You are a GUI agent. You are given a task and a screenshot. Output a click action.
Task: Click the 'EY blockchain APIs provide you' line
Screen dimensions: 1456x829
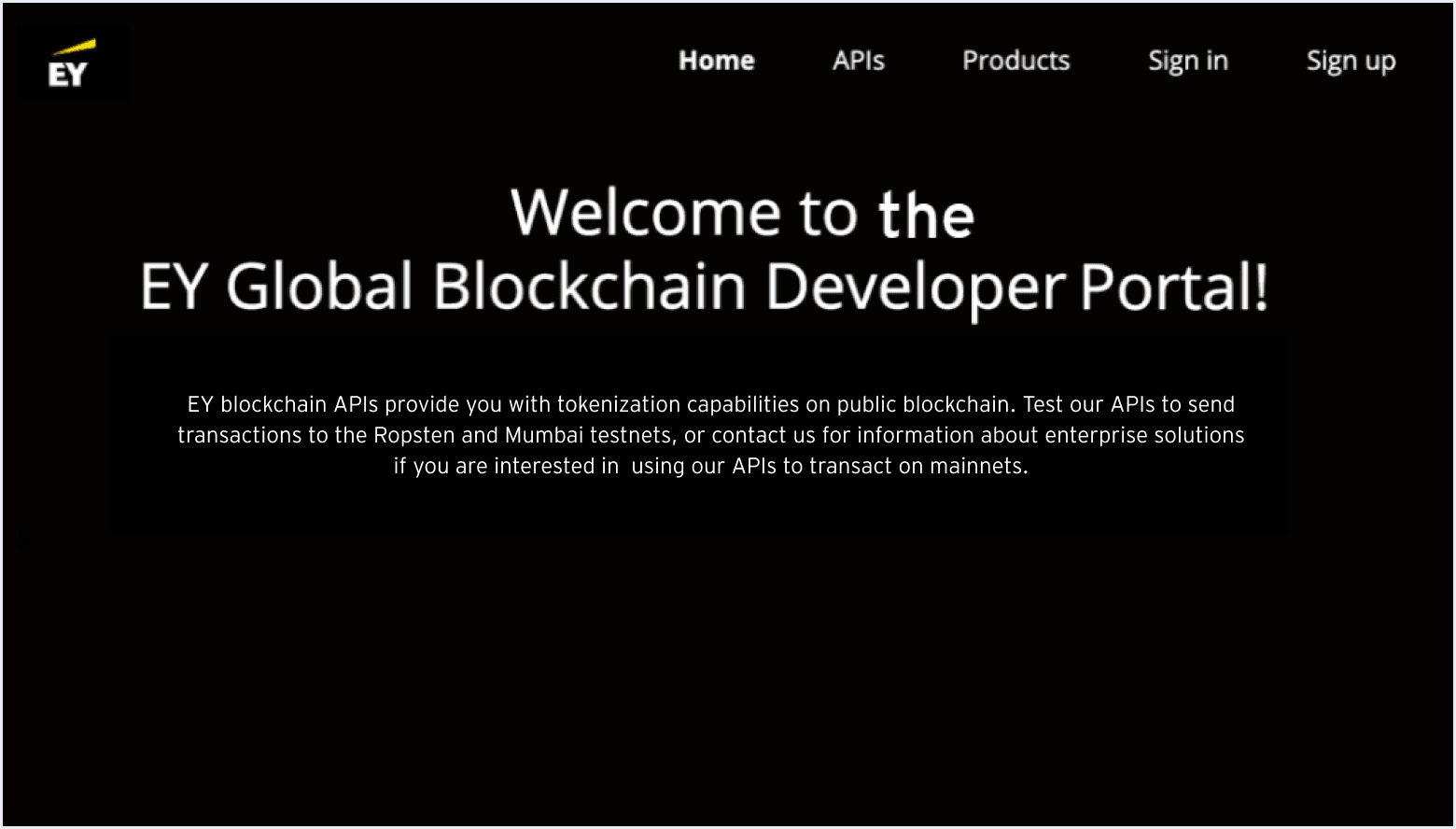tap(711, 404)
